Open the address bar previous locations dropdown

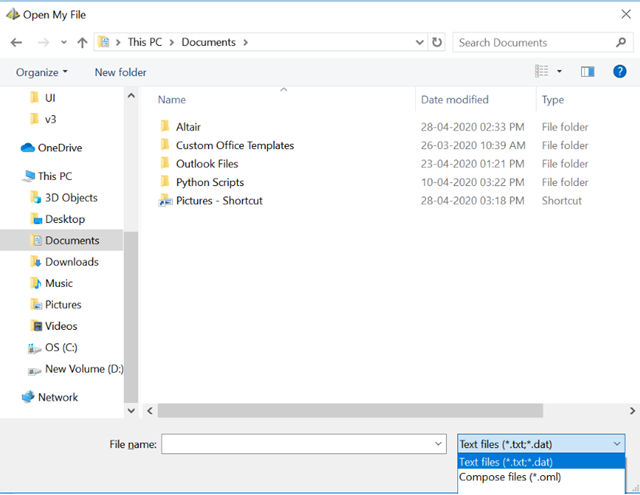[419, 43]
